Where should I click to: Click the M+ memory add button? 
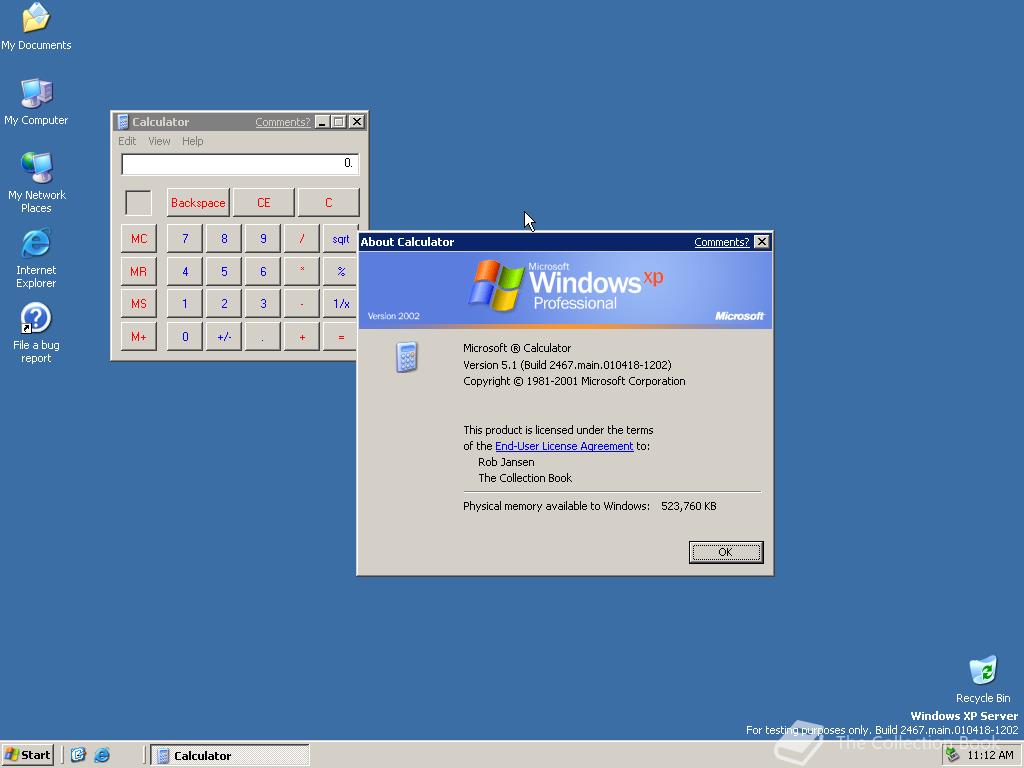click(x=138, y=336)
